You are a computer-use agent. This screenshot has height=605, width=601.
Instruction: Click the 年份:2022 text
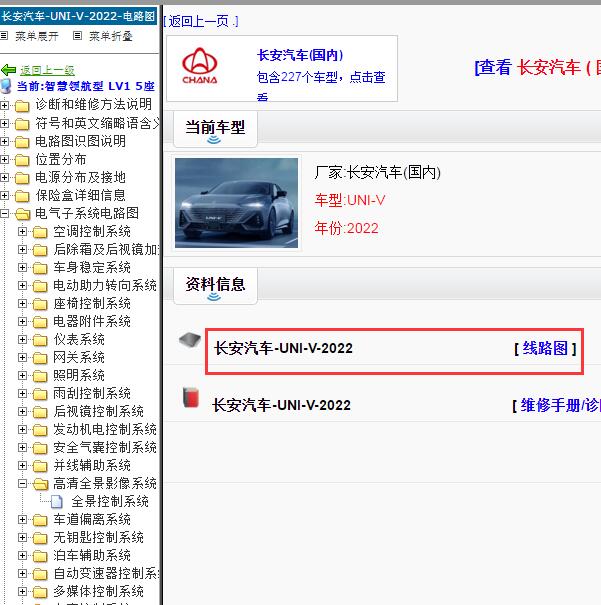click(x=346, y=228)
